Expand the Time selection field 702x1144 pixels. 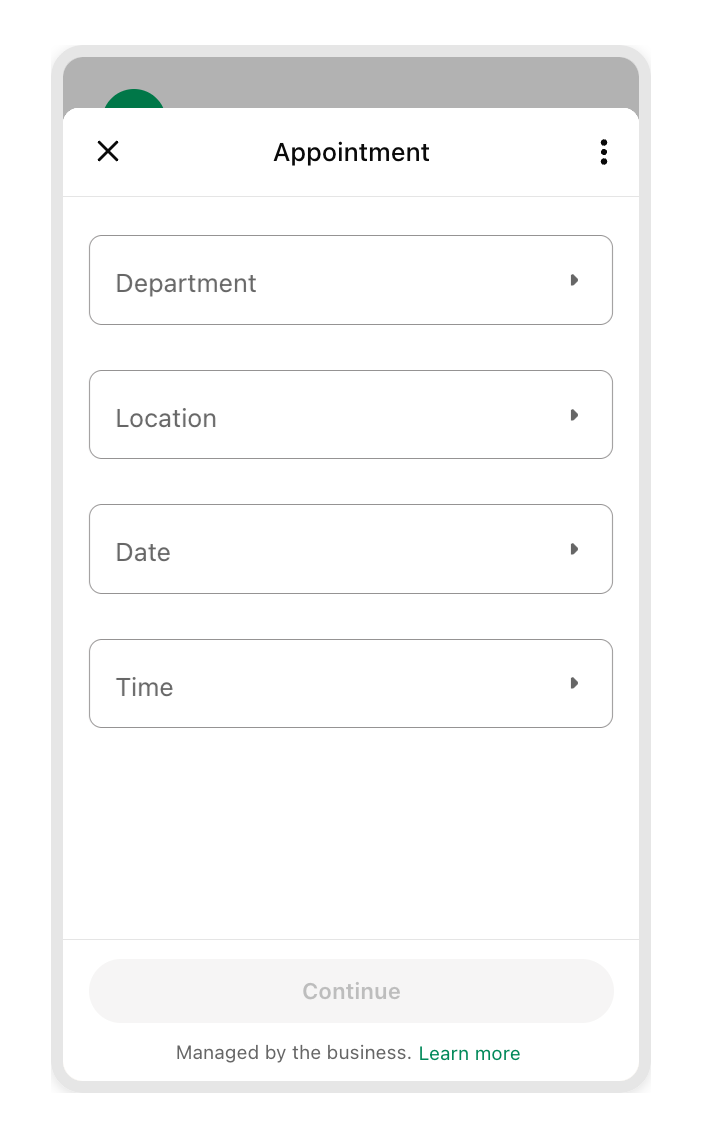350,683
